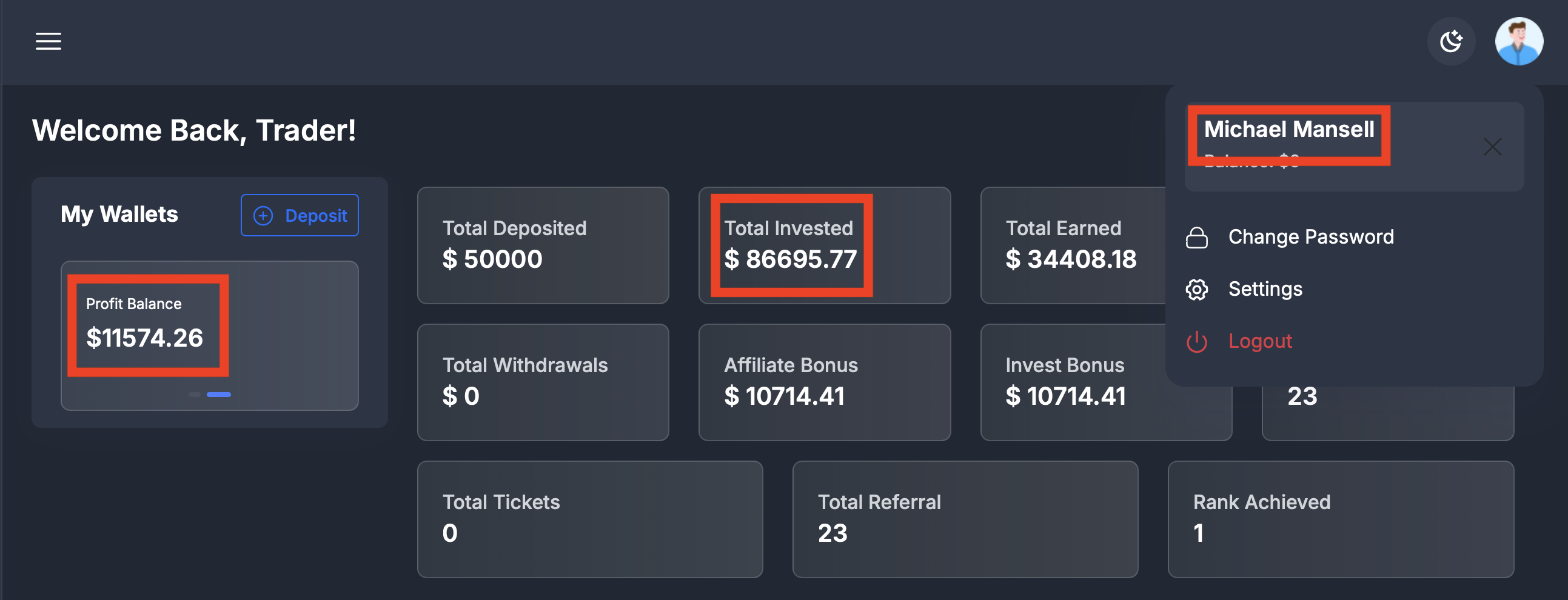Open the hamburger sidebar menu
This screenshot has height=600, width=1568.
pos(48,41)
